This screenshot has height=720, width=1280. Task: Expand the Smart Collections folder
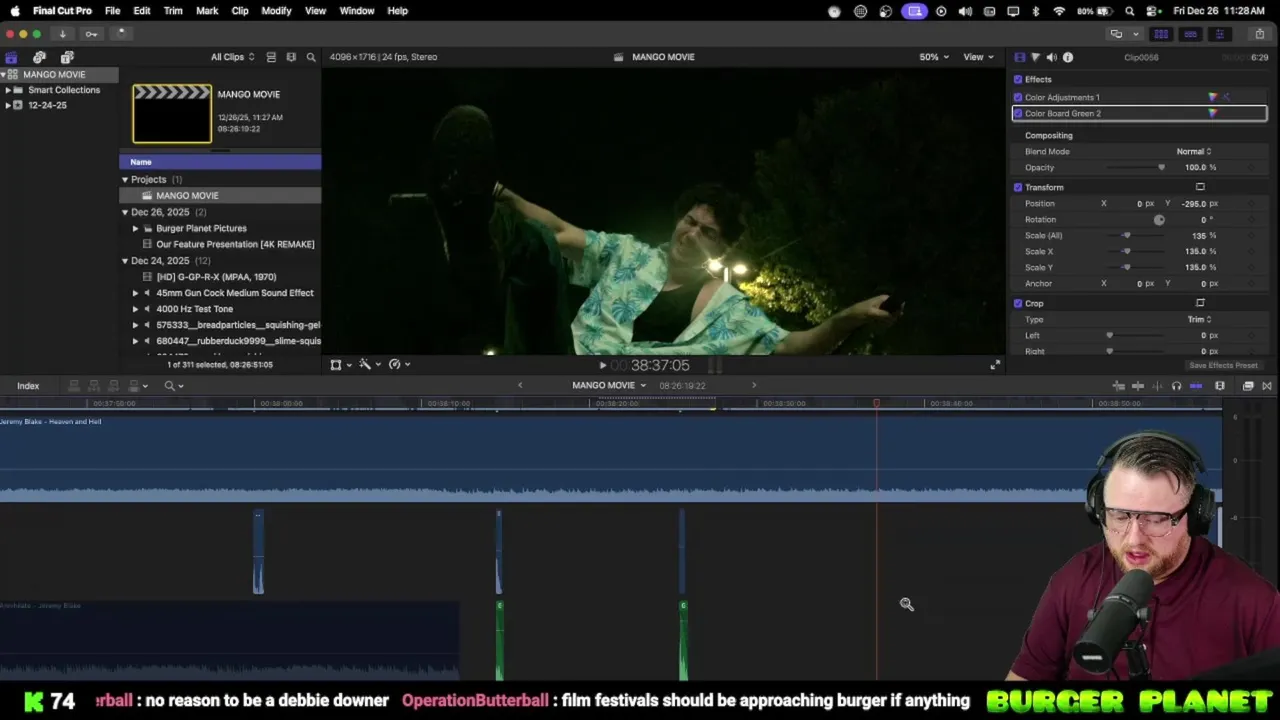point(7,90)
